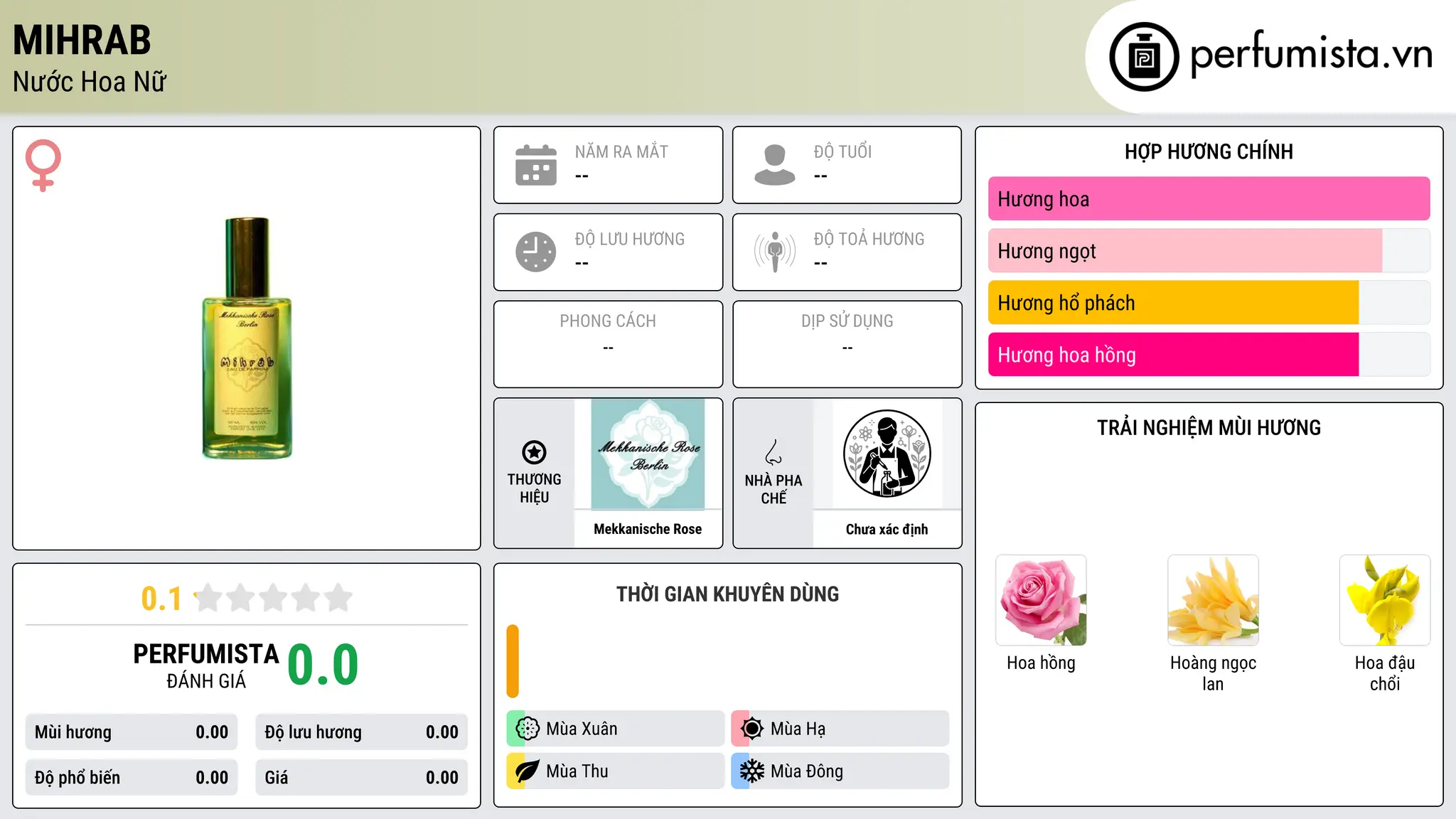Click the Hoa hồng note name

click(x=1041, y=663)
